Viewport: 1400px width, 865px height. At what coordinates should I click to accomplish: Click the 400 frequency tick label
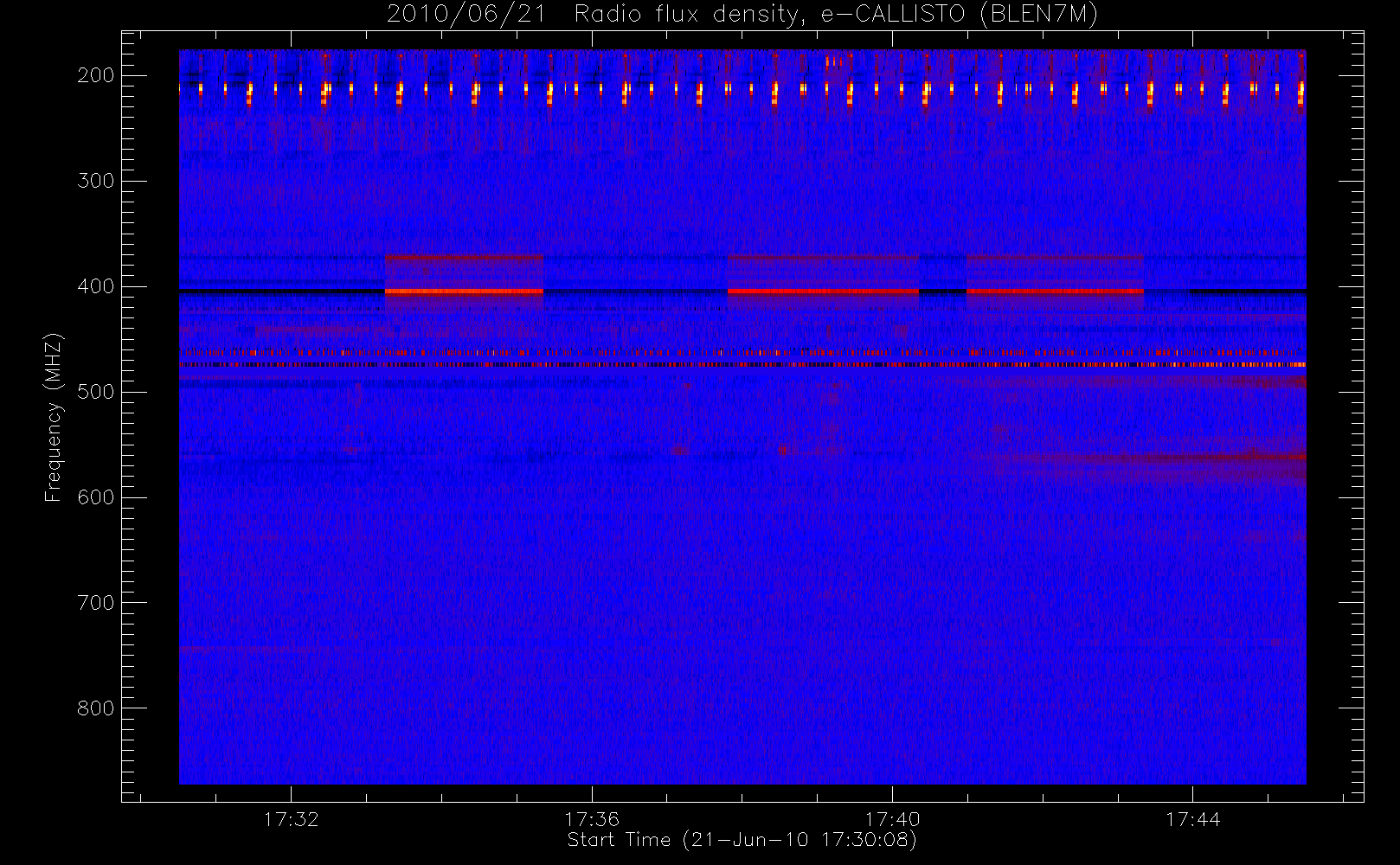pyautogui.click(x=96, y=286)
